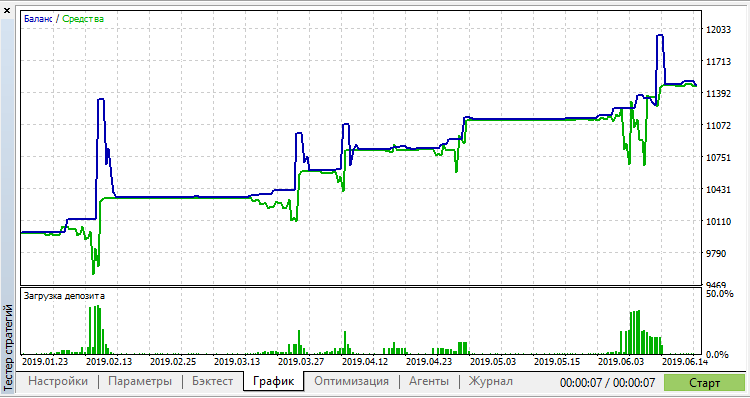Click the 10751 axis value
This screenshot has height=398, width=750.
pyautogui.click(x=718, y=157)
